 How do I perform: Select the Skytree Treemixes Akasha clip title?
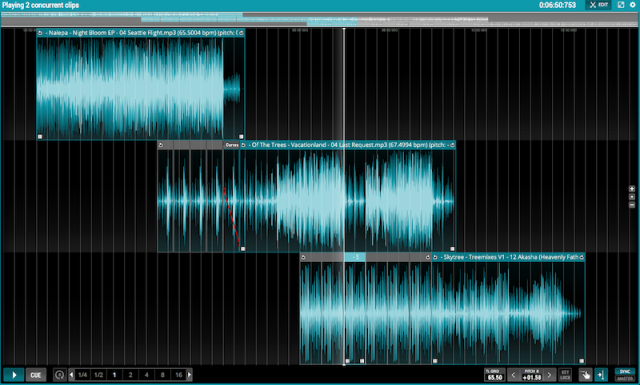pos(509,257)
